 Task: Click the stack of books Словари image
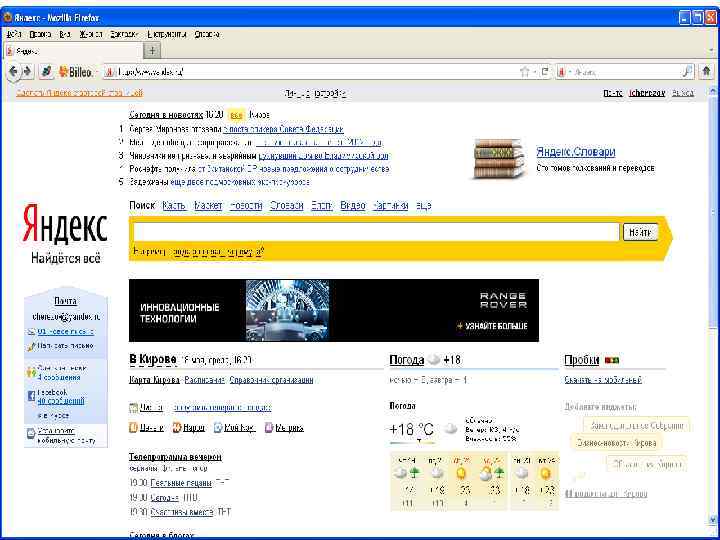pyautogui.click(x=498, y=158)
